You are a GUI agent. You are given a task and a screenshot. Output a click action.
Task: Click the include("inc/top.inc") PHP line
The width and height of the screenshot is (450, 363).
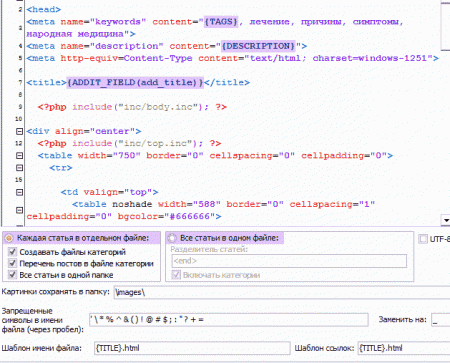pyautogui.click(x=129, y=143)
